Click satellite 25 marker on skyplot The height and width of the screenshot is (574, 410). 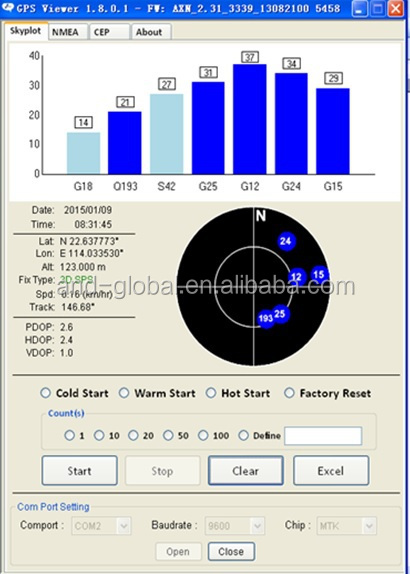pyautogui.click(x=280, y=314)
